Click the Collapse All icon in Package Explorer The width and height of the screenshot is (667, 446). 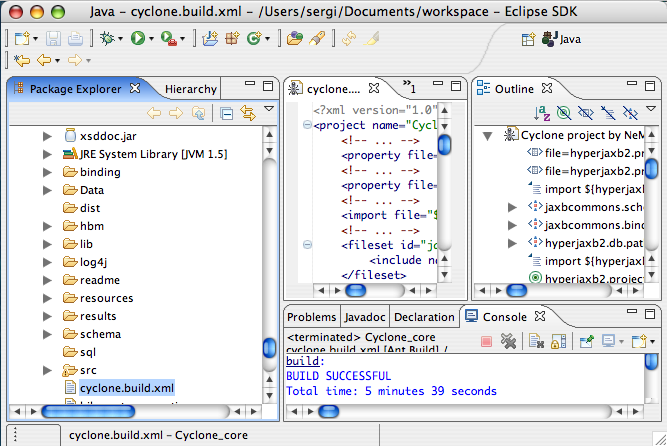point(226,113)
